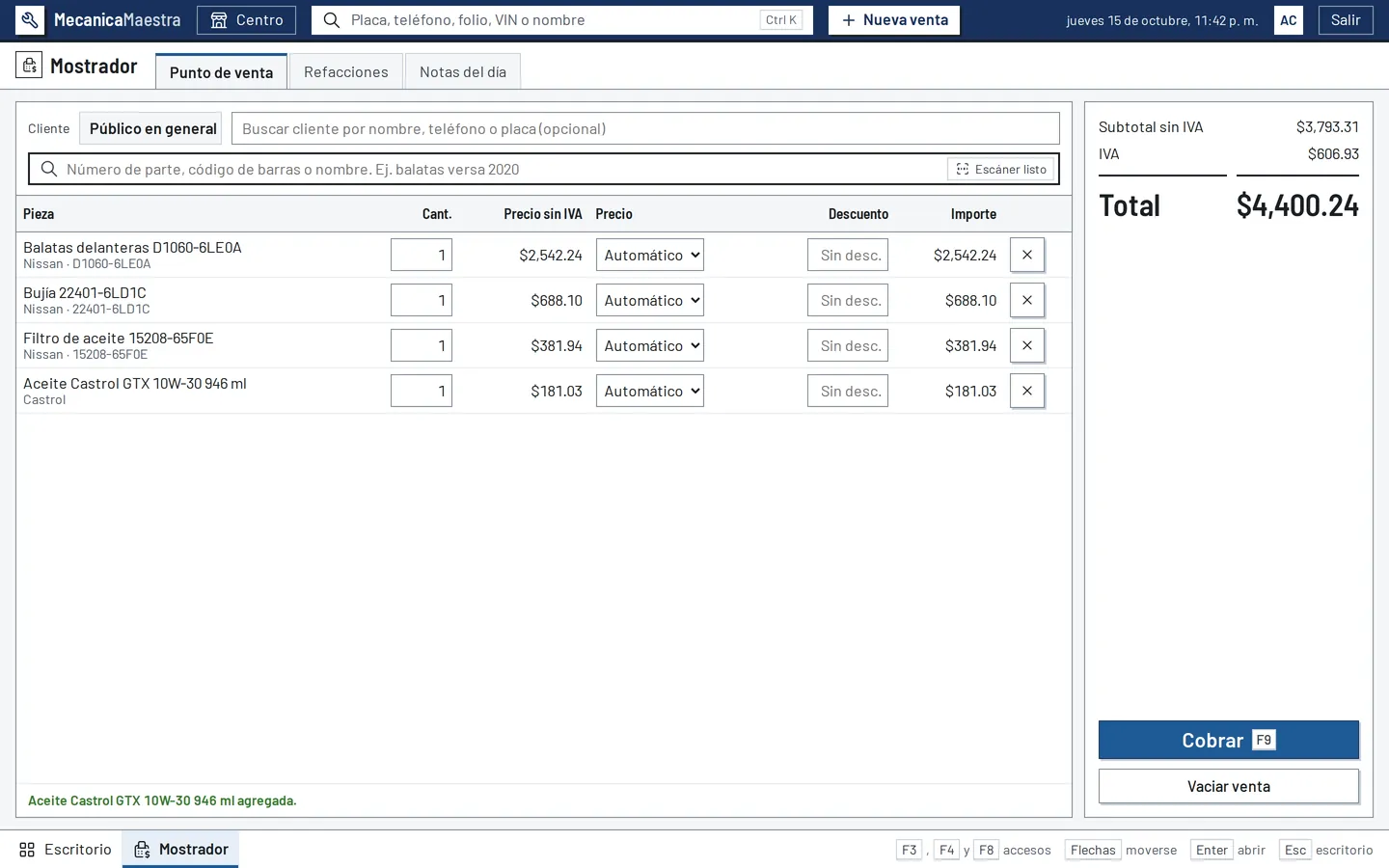This screenshot has width=1389, height=868.
Task: Click the Total amount $4,400.24
Action: 1297,205
